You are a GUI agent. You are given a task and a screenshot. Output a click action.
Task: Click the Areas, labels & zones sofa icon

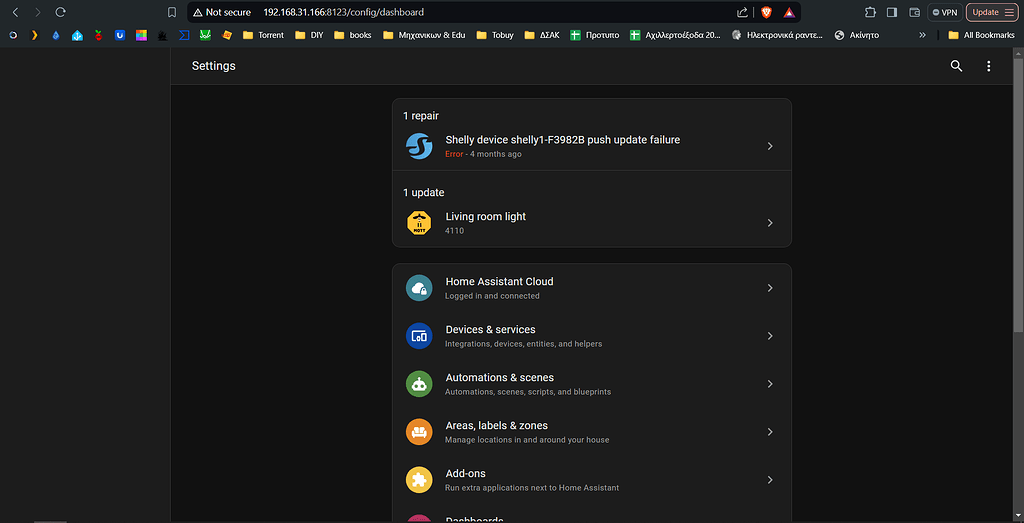419,432
